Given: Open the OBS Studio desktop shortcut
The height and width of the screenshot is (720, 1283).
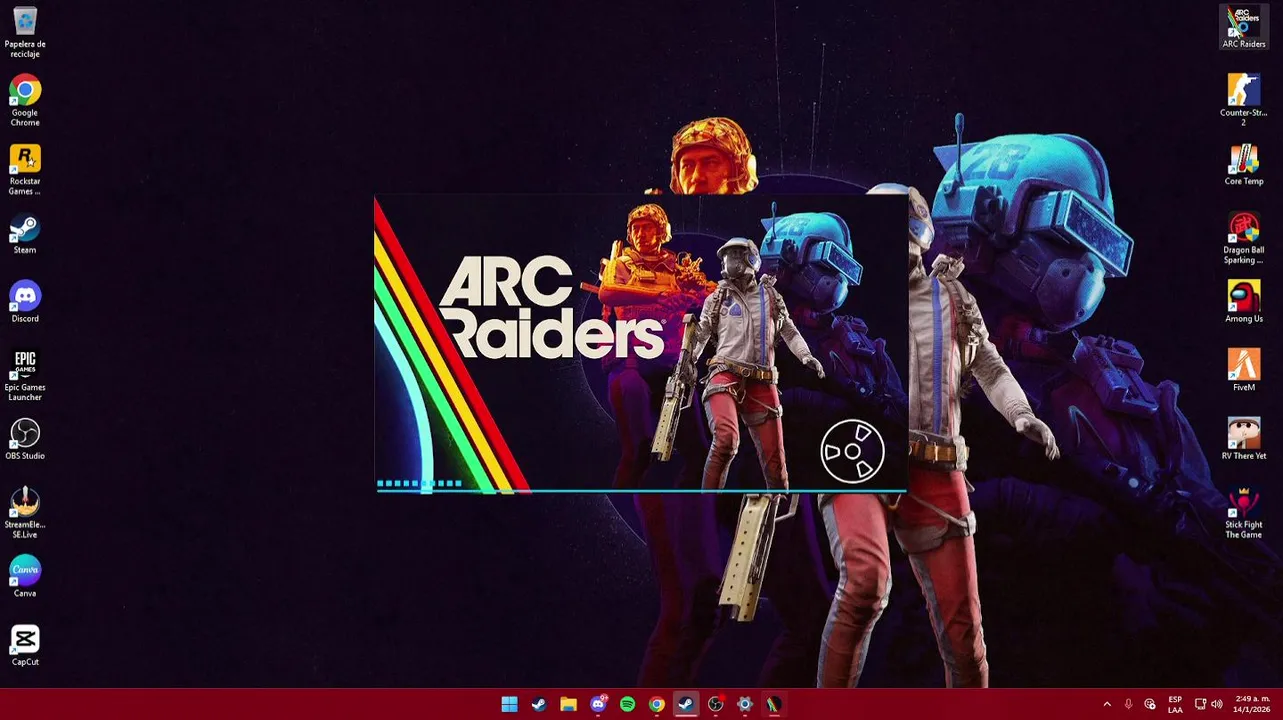Looking at the screenshot, I should (25, 441).
